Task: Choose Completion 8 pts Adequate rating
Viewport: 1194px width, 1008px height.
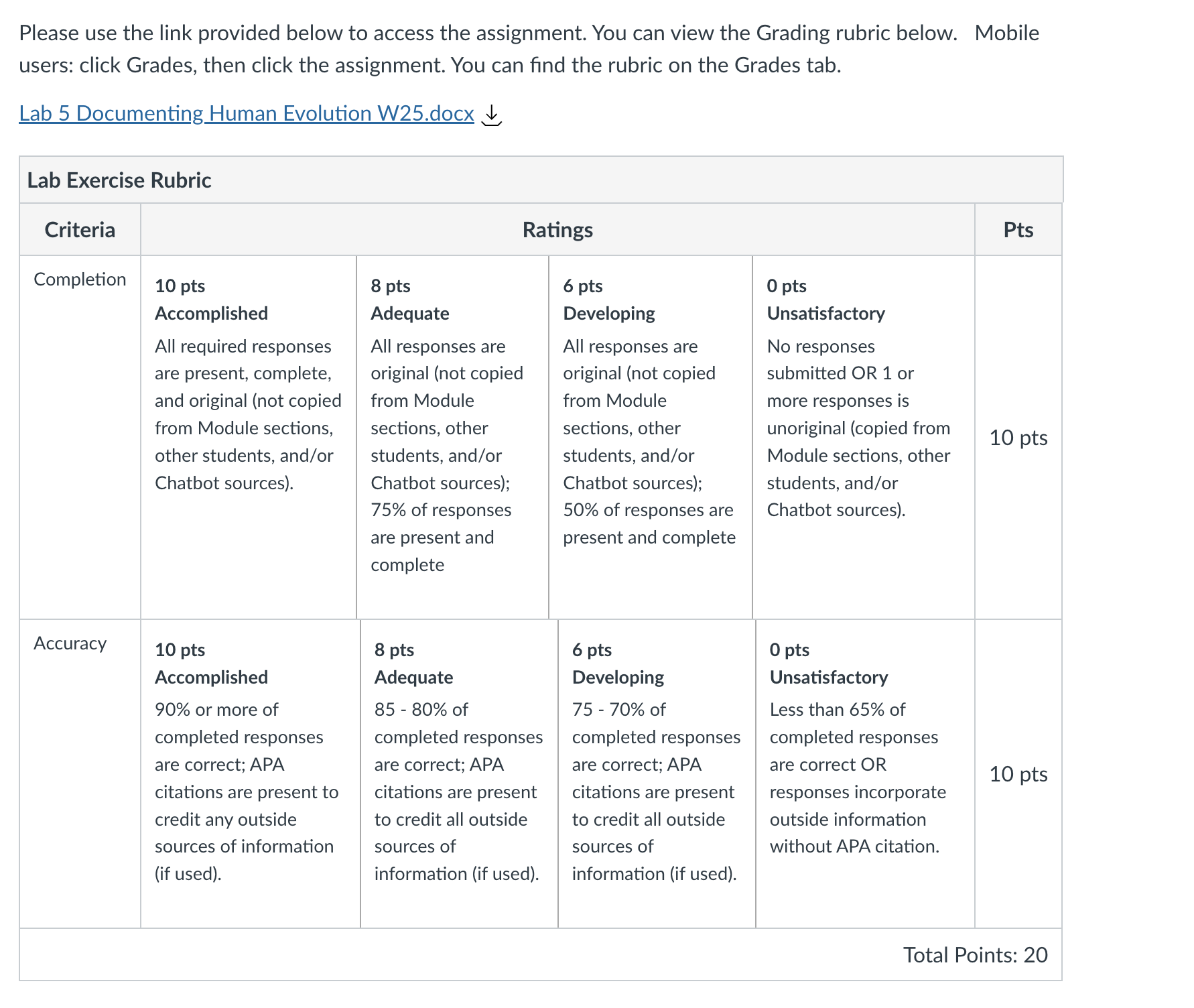Action: 453,437
